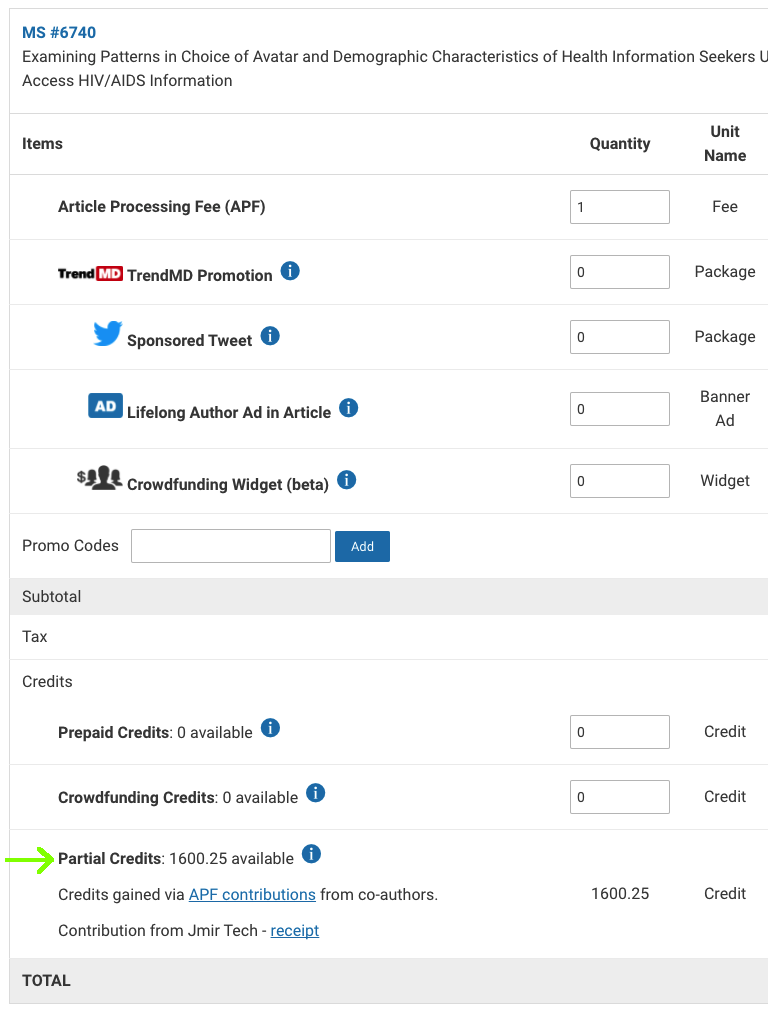Click info icon for Crowdfunding Widget
This screenshot has width=768, height=1015.
coord(347,480)
